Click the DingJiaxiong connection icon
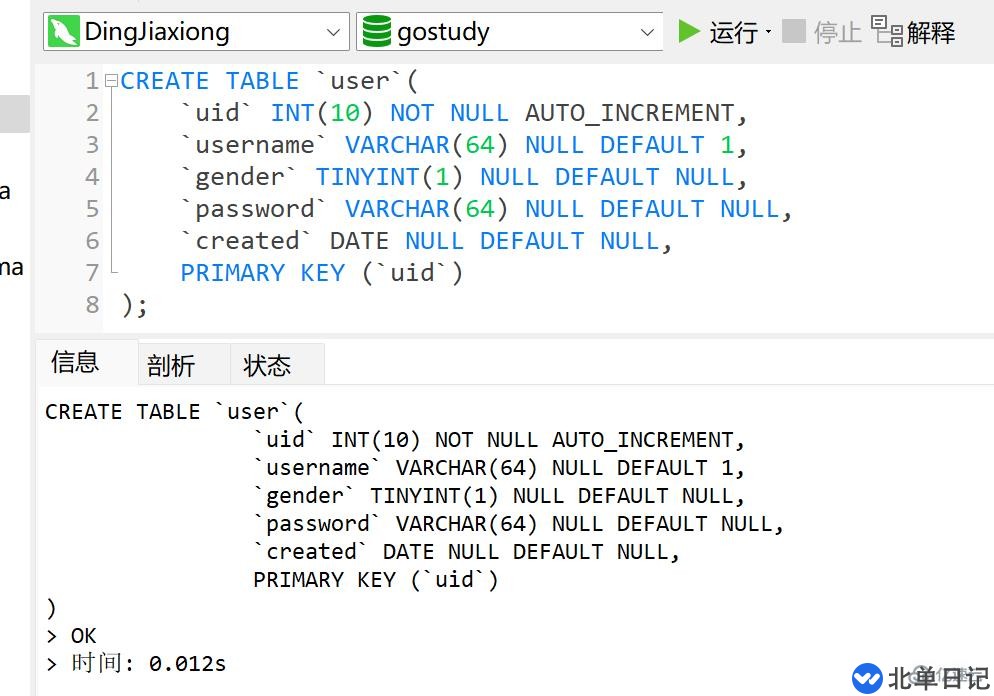 pos(64,32)
